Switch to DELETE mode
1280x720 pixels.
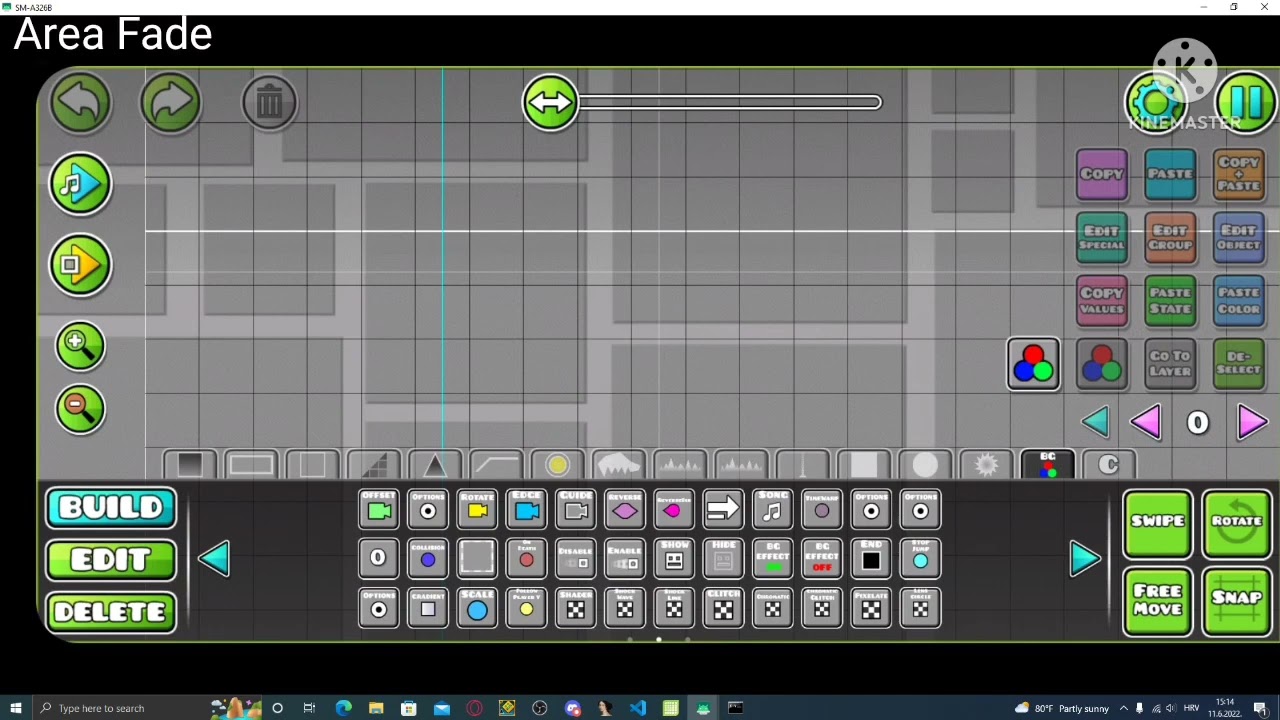point(111,612)
